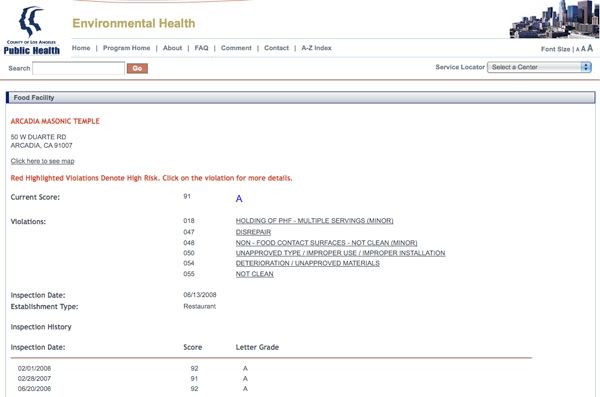This screenshot has width=600, height=397.
Task: Open the Holding of PHF violation details
Action: coord(315,221)
